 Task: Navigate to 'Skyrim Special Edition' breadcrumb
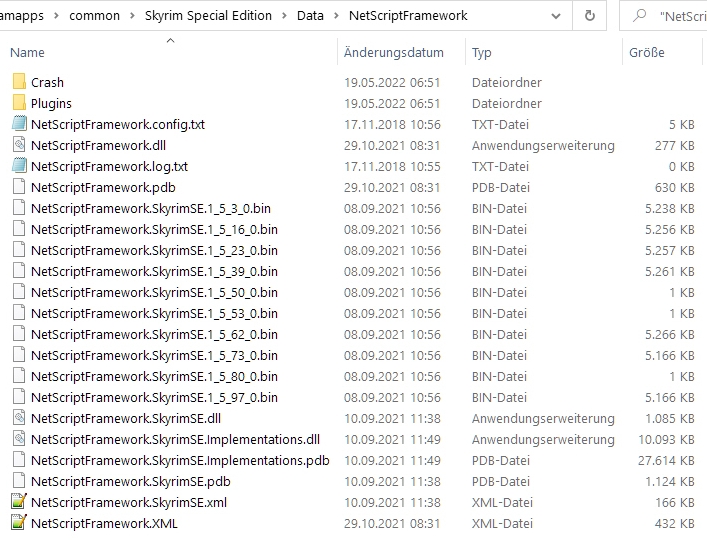(x=208, y=16)
